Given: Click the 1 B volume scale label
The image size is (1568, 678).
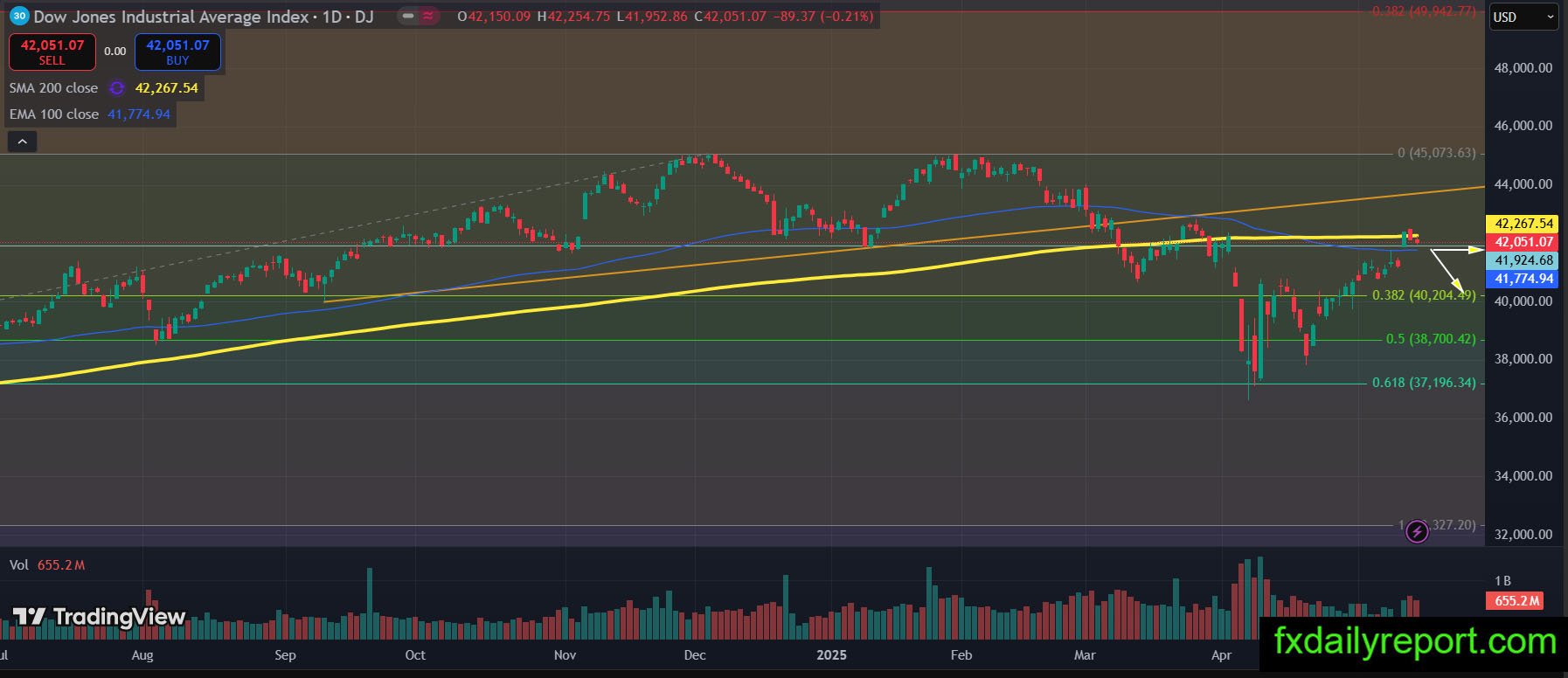Looking at the screenshot, I should coord(1502,581).
